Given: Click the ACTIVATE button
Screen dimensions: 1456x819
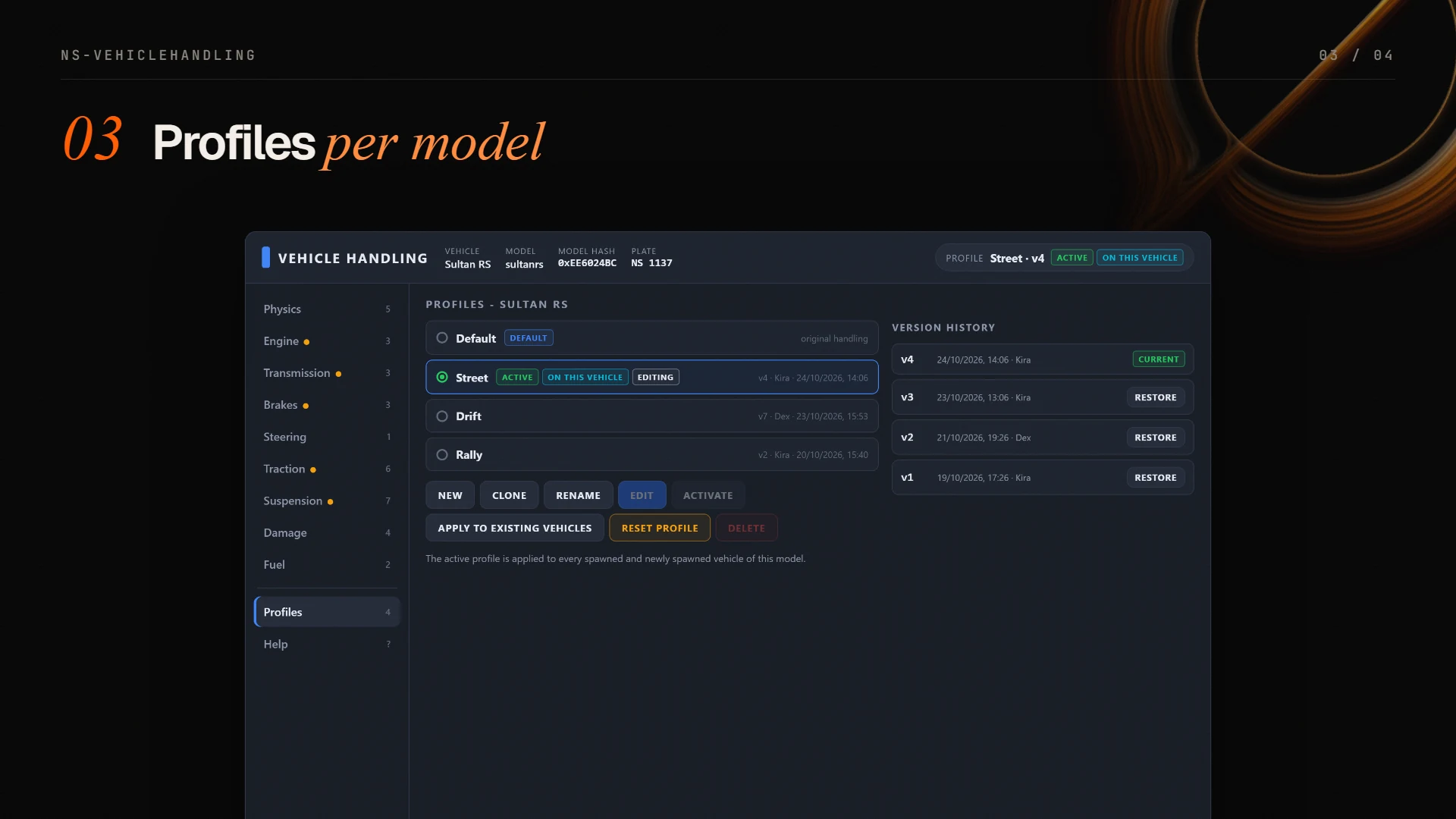Looking at the screenshot, I should [708, 495].
